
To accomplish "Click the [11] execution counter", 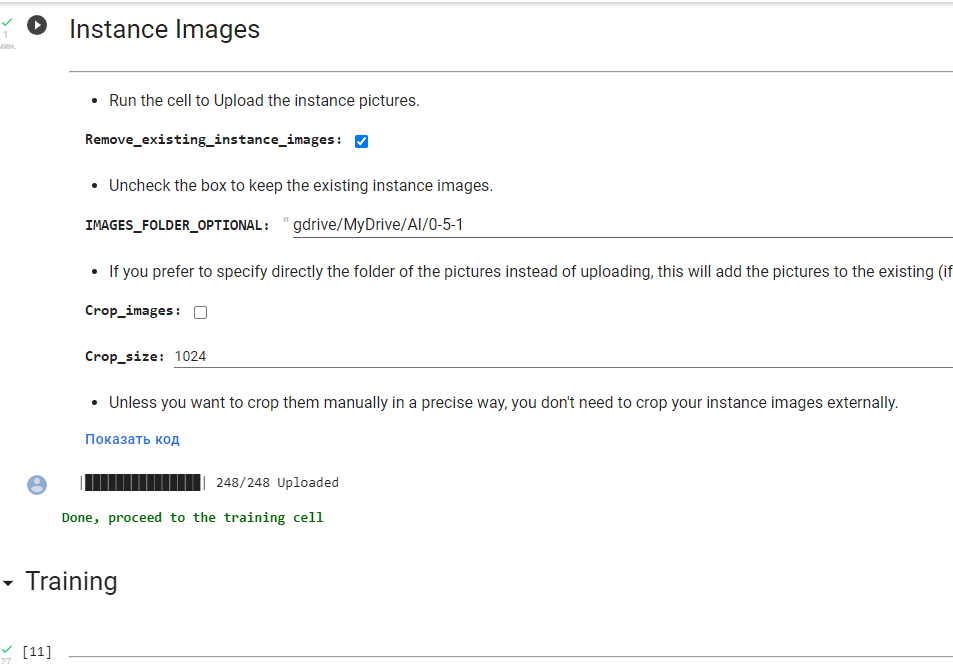I will [36, 651].
